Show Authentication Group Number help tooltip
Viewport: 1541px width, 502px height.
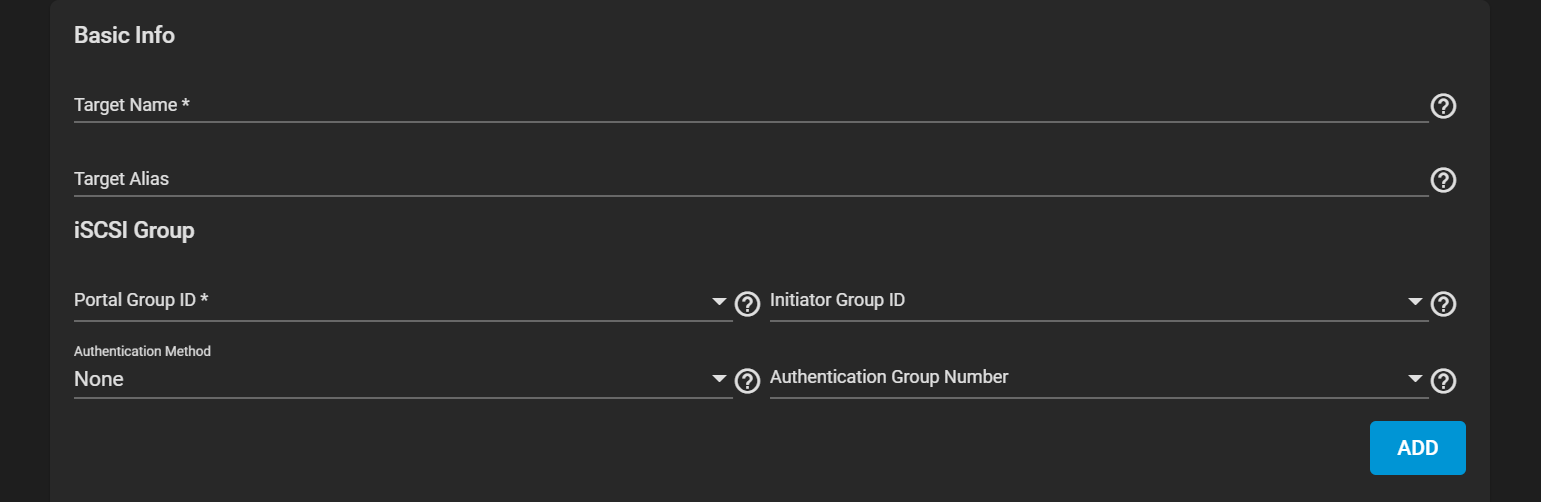pos(1443,380)
